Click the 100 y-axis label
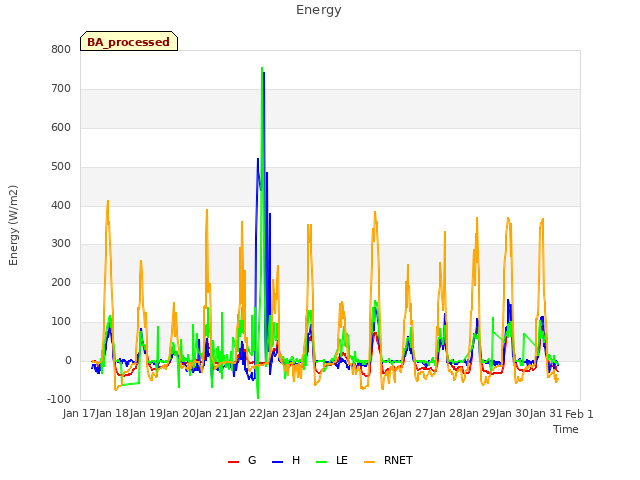Image resolution: width=640 pixels, height=480 pixels. pyautogui.click(x=61, y=322)
